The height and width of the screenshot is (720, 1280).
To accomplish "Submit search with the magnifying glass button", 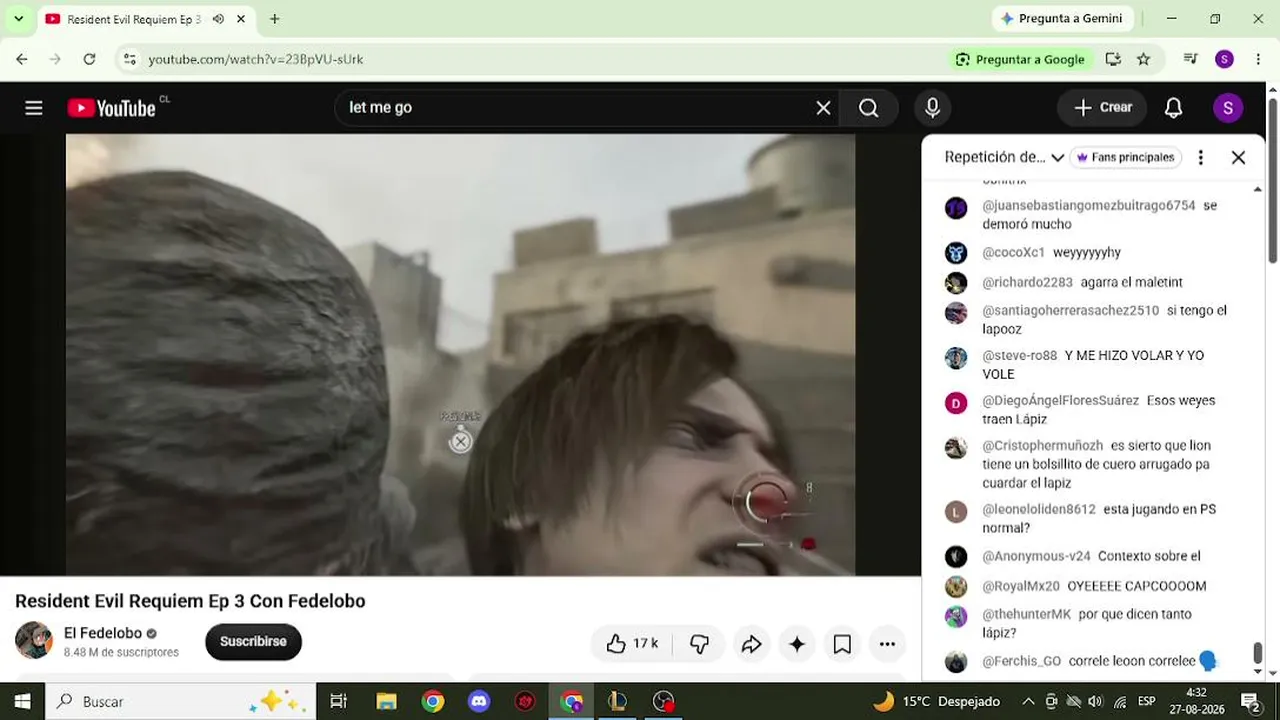I will coord(869,108).
